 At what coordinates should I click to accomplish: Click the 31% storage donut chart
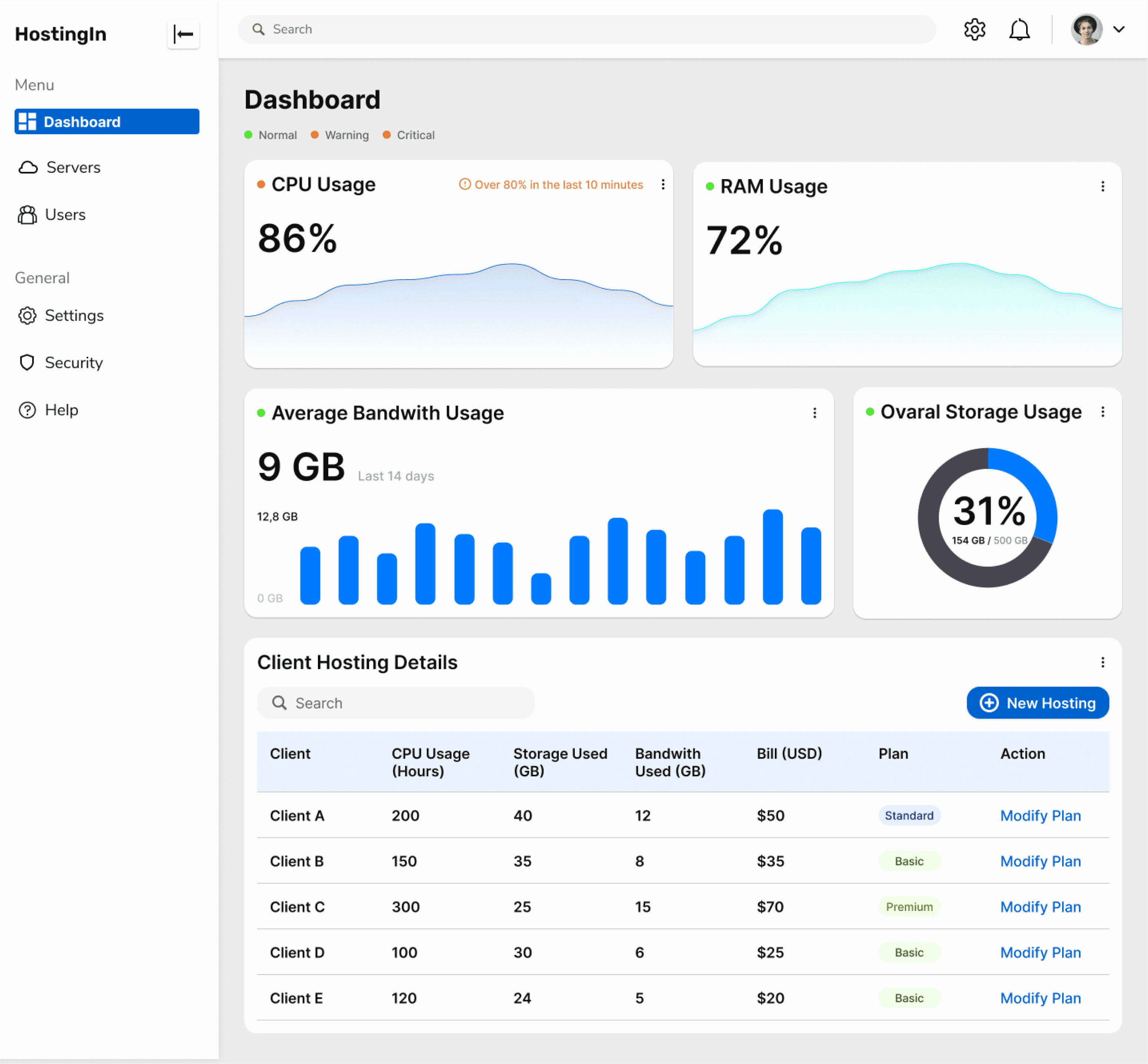pos(988,518)
